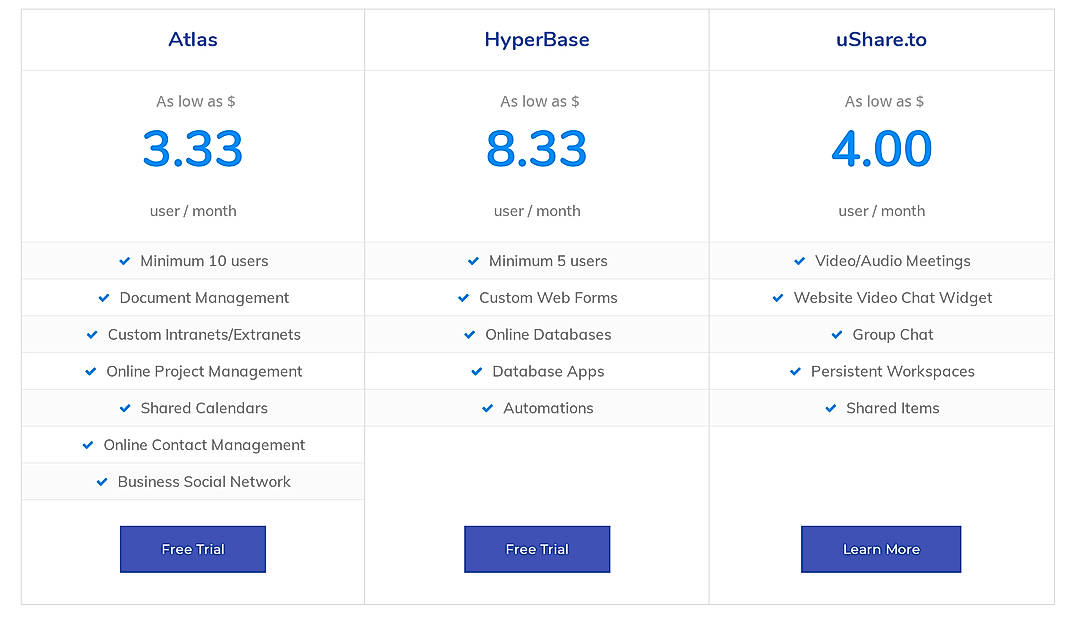The width and height of the screenshot is (1070, 622).
Task: Select the 'Persistent Workspaces' feature text
Action: (x=893, y=371)
